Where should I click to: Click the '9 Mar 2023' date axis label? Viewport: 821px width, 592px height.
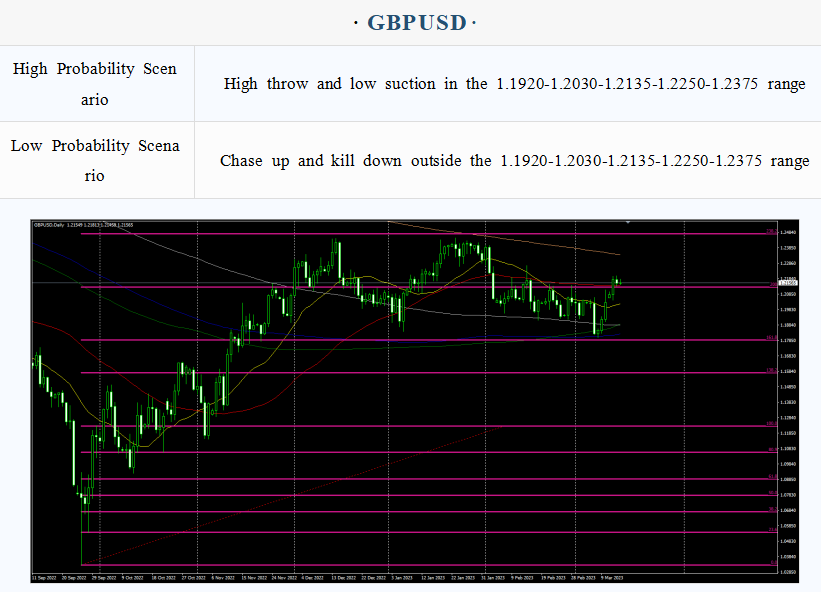612,578
